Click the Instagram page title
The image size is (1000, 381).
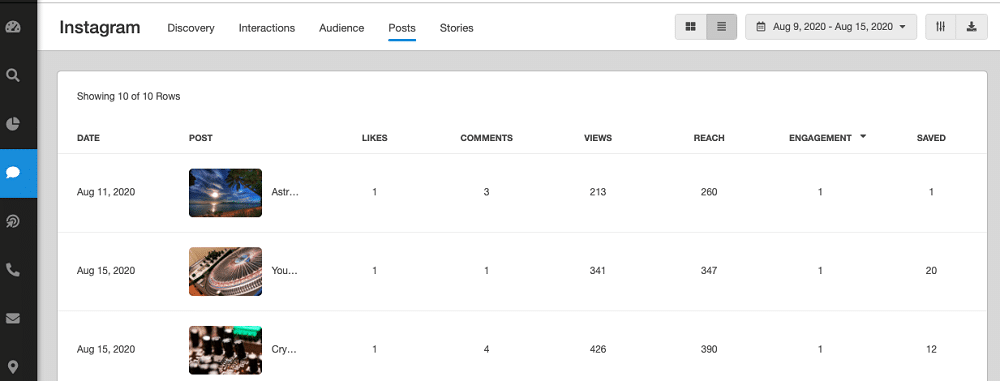(x=99, y=28)
